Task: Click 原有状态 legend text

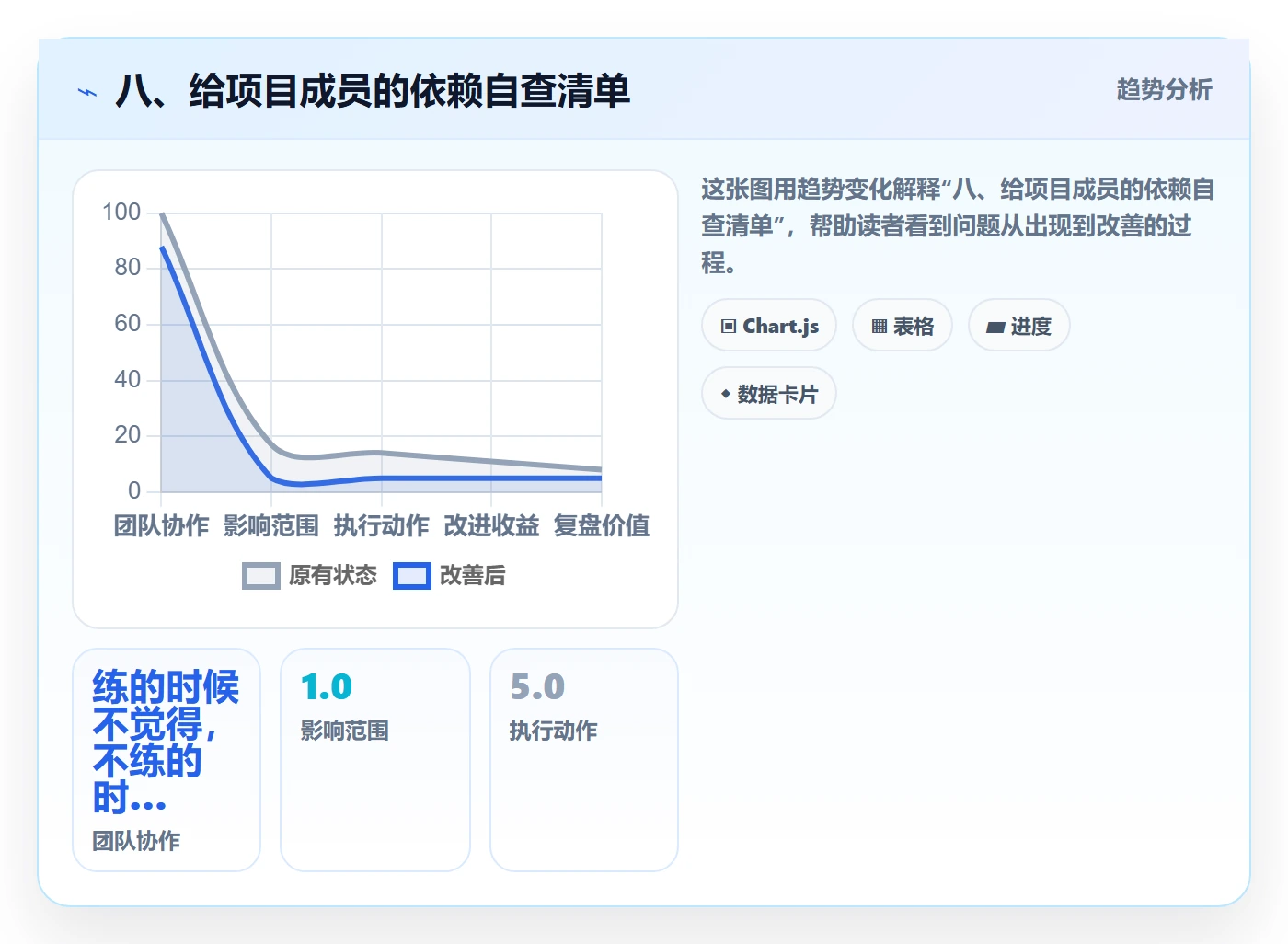Action: point(333,576)
